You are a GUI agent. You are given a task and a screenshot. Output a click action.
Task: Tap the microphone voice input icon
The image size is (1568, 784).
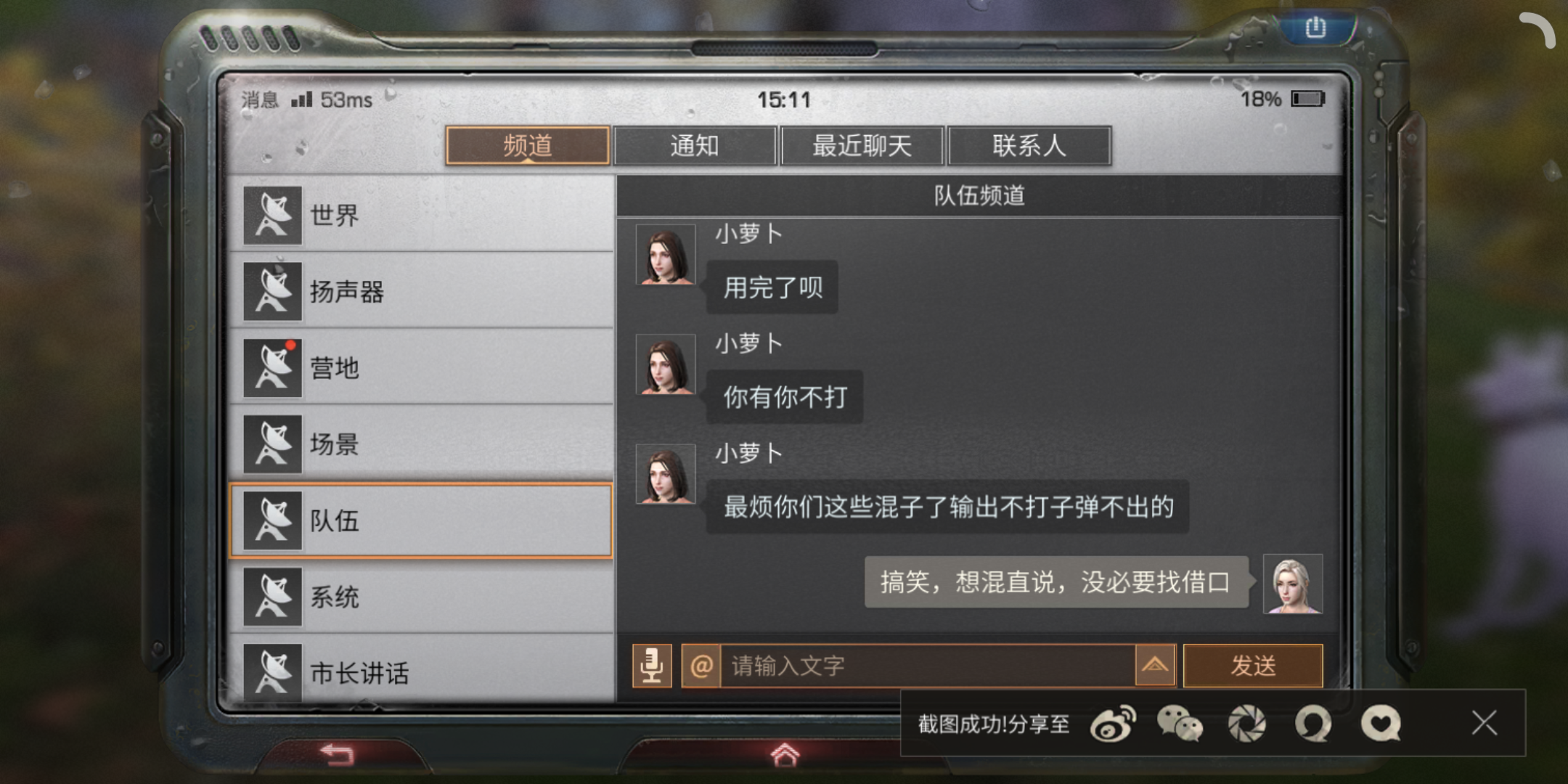(x=651, y=666)
